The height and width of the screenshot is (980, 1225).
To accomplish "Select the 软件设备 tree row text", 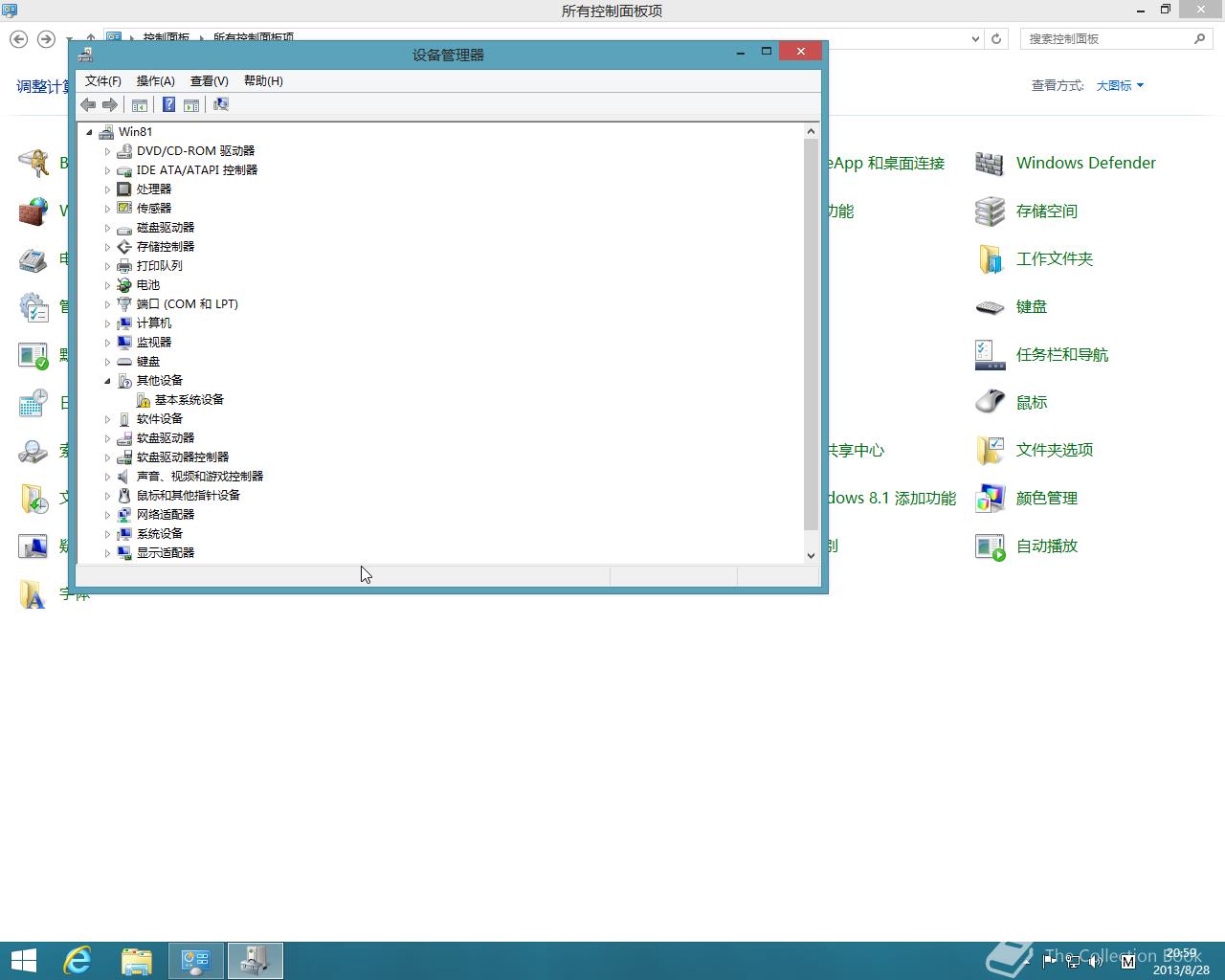I will point(160,418).
